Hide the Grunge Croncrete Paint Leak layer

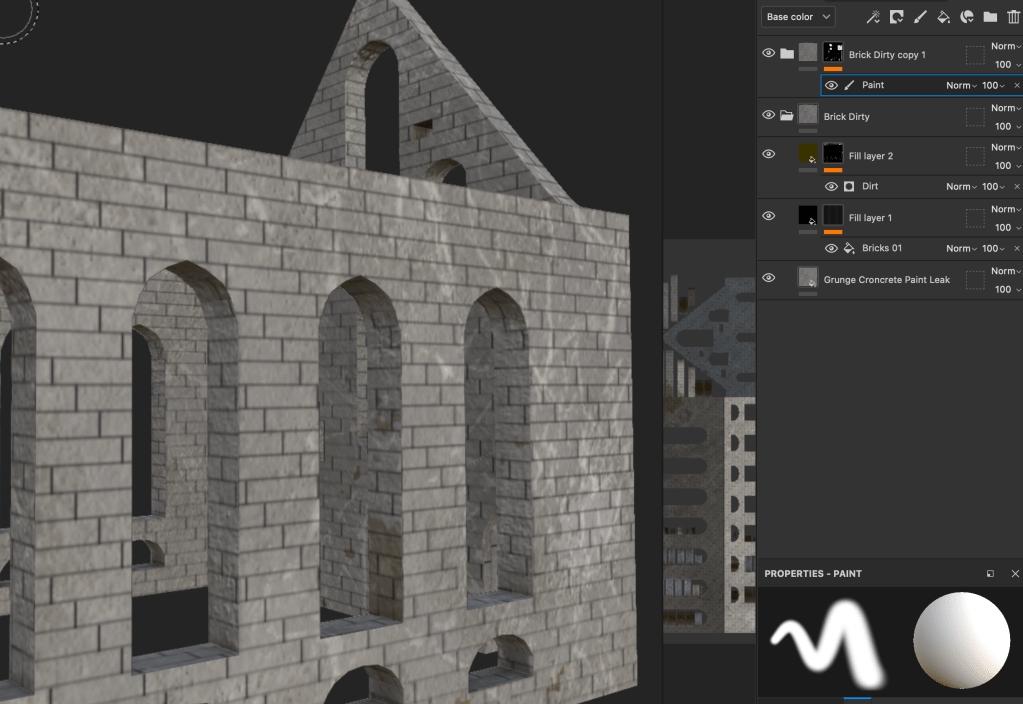[768, 279]
